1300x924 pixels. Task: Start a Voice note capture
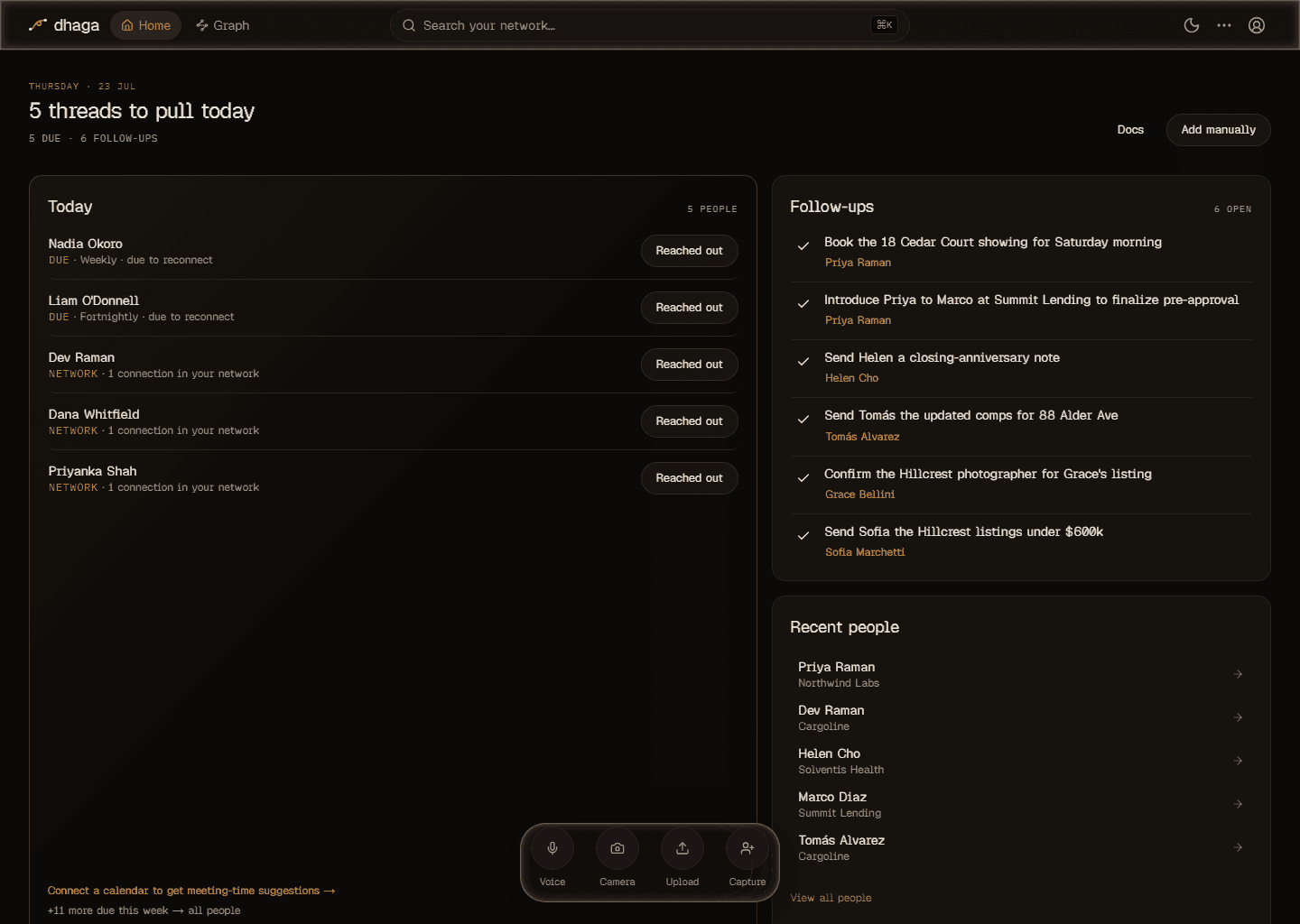point(552,848)
